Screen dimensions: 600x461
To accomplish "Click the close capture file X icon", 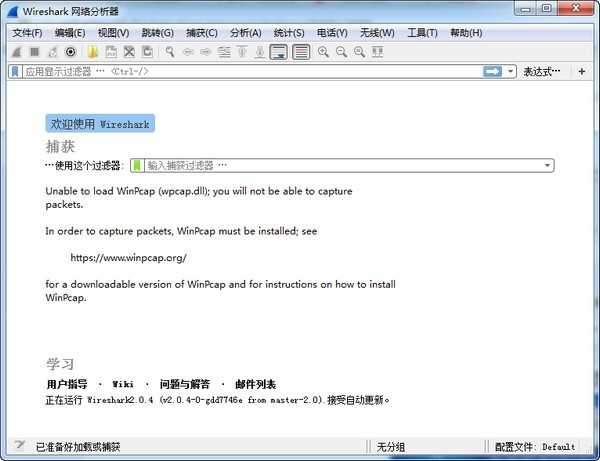I will (129, 52).
